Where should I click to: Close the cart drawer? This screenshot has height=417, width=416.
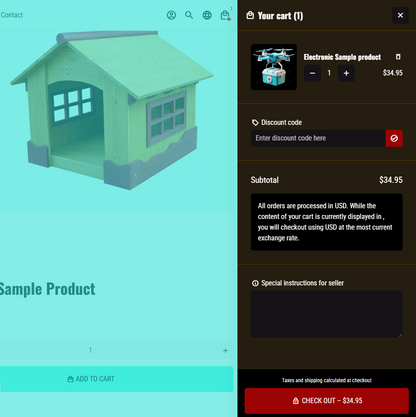(400, 15)
